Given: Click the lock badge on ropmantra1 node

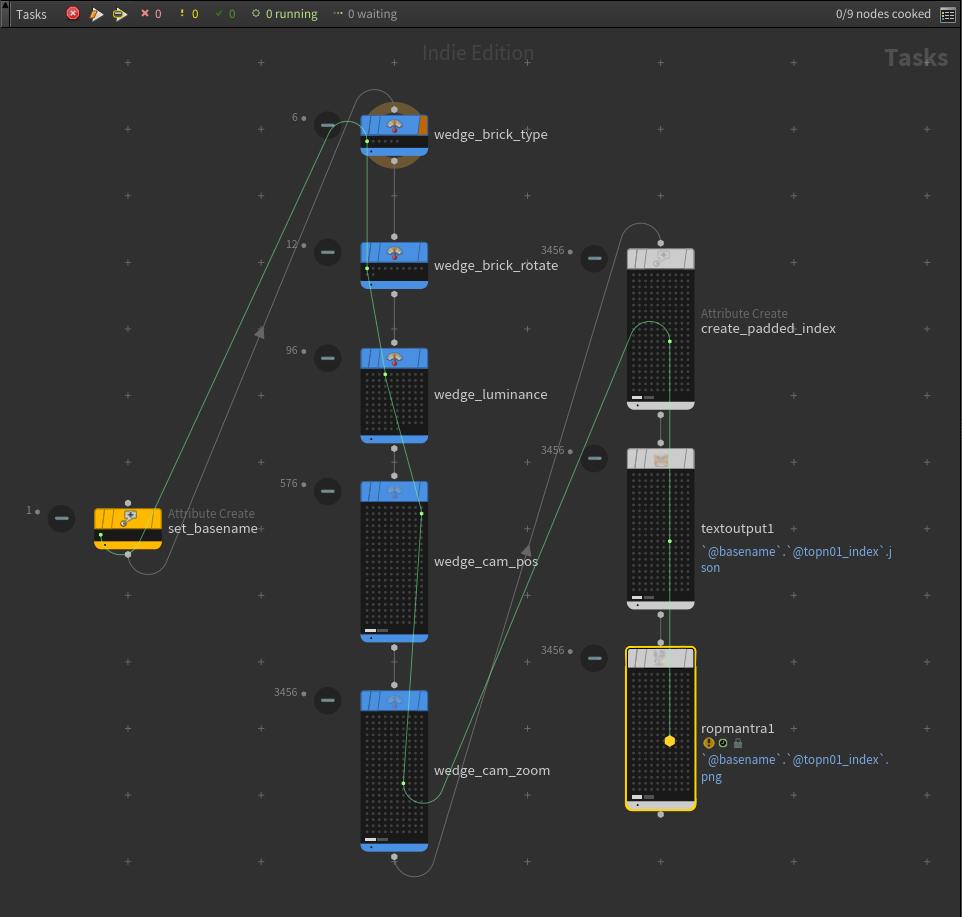Looking at the screenshot, I should pos(738,743).
